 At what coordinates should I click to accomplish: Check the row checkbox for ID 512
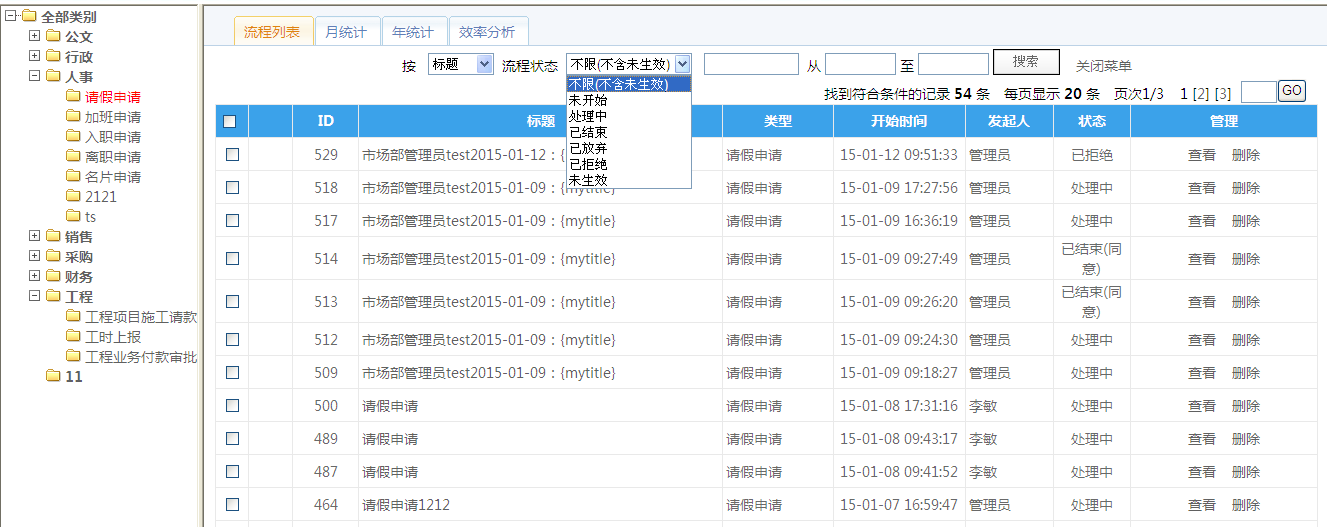(232, 340)
